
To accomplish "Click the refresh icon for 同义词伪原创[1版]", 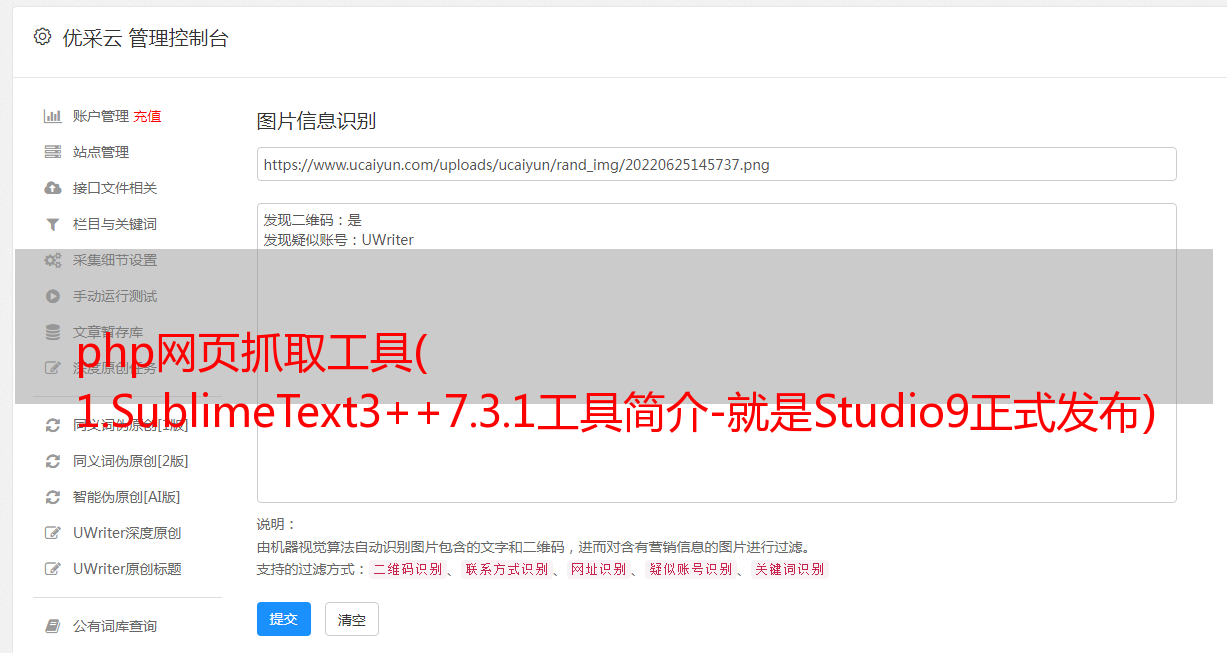I will tap(53, 425).
